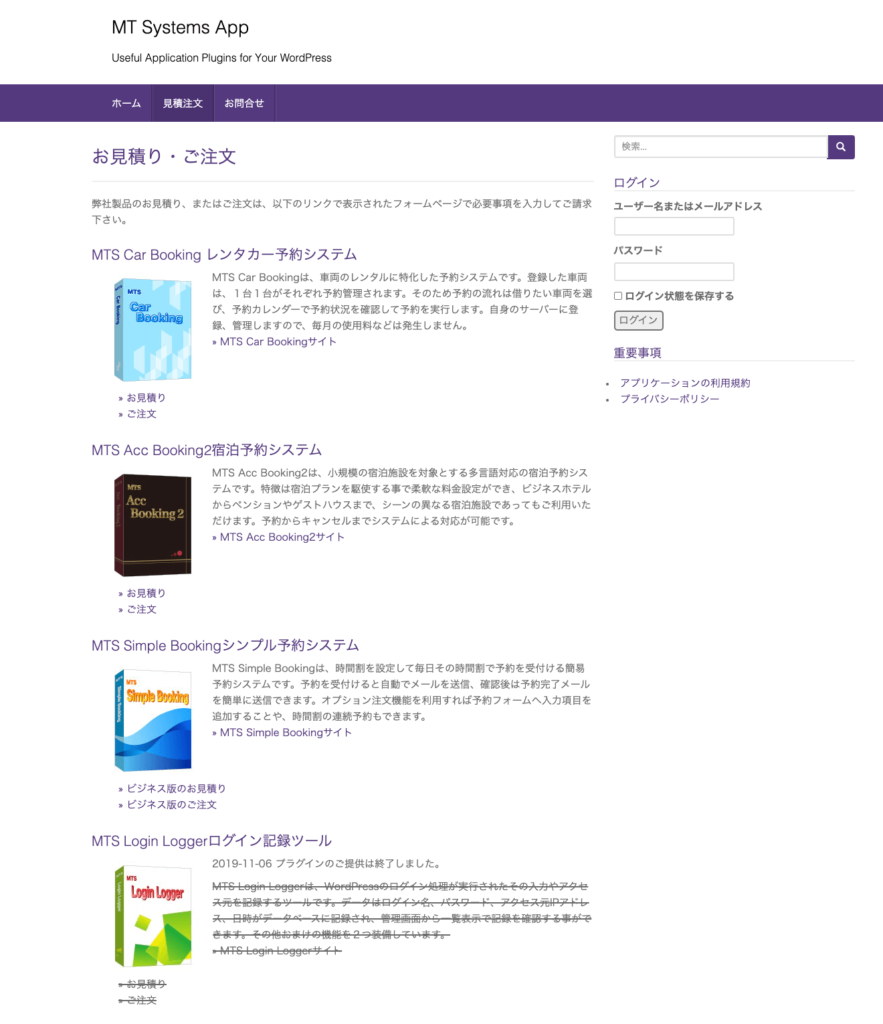883x1024 pixels.
Task: Click the パスワード input field
Action: (x=673, y=272)
